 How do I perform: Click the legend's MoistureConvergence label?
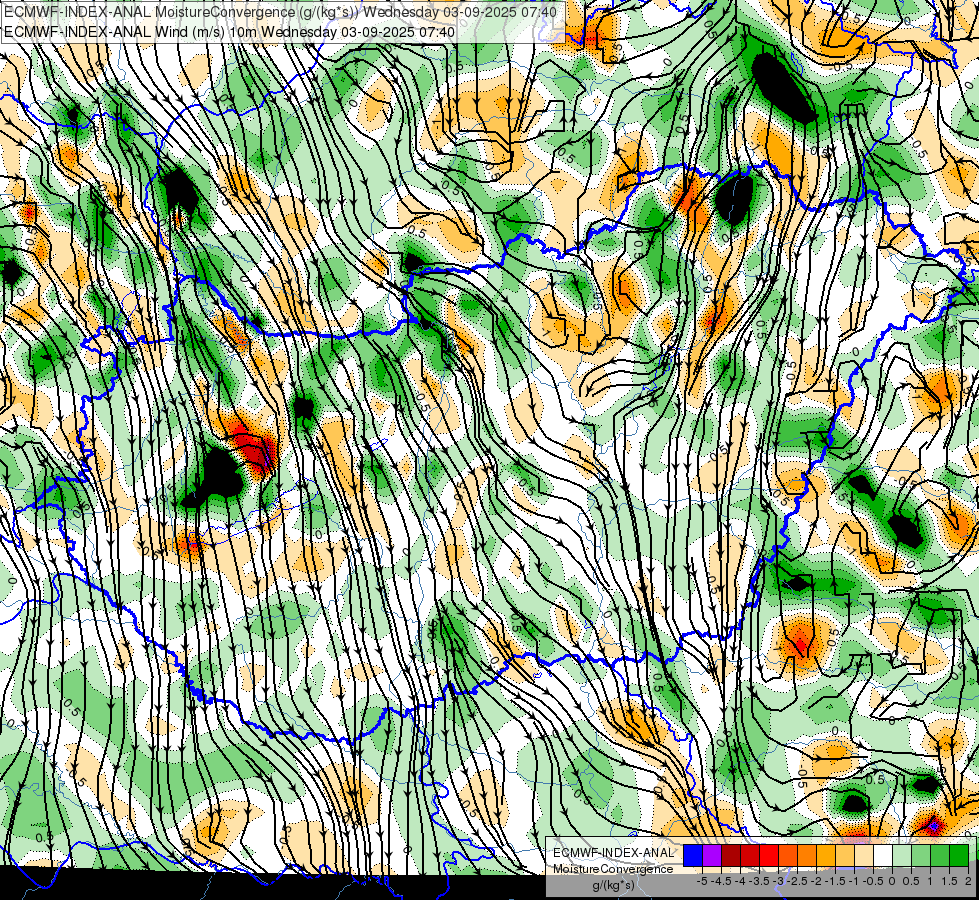(x=613, y=869)
